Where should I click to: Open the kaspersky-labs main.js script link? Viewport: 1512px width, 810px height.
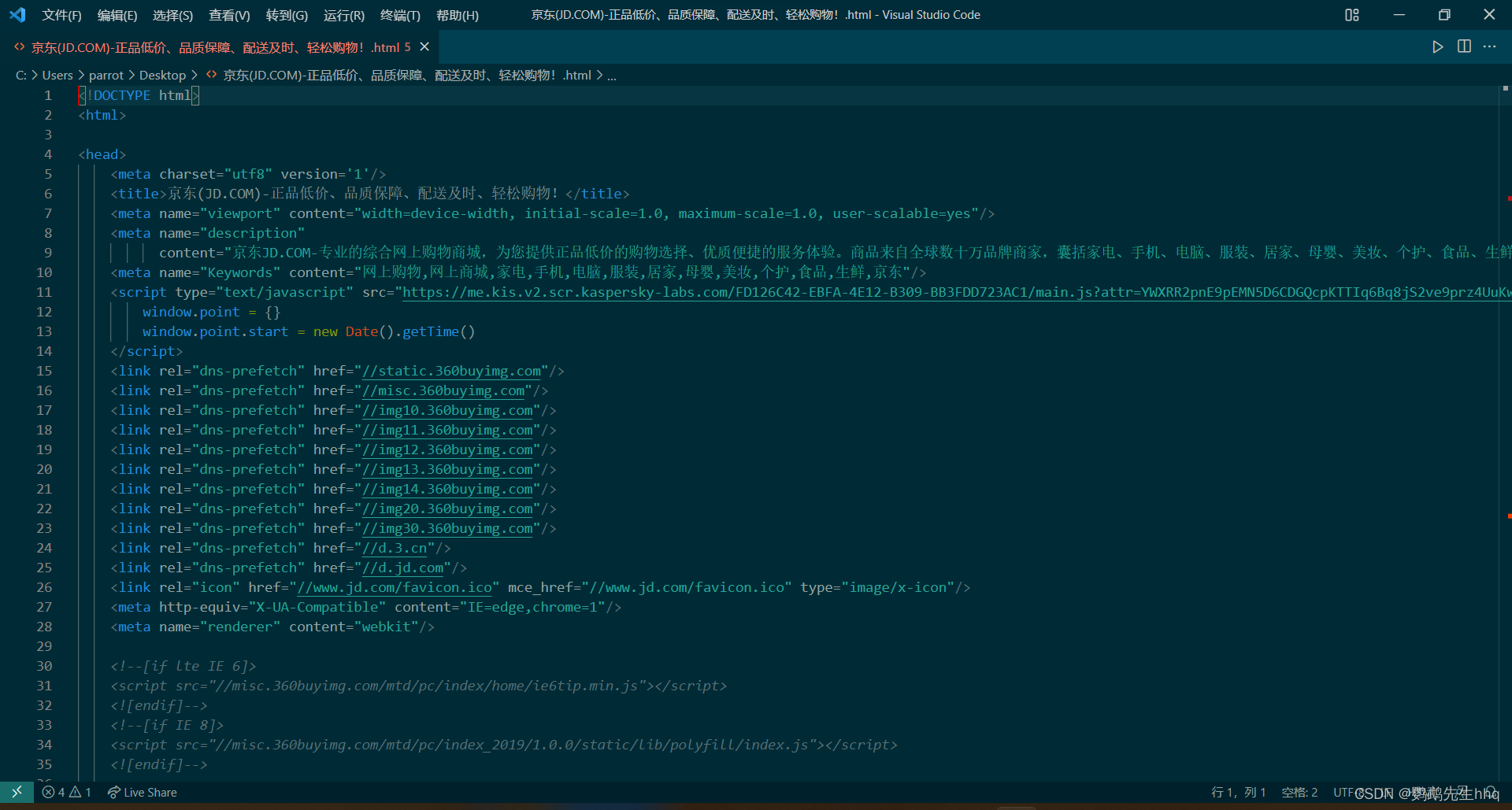click(957, 292)
